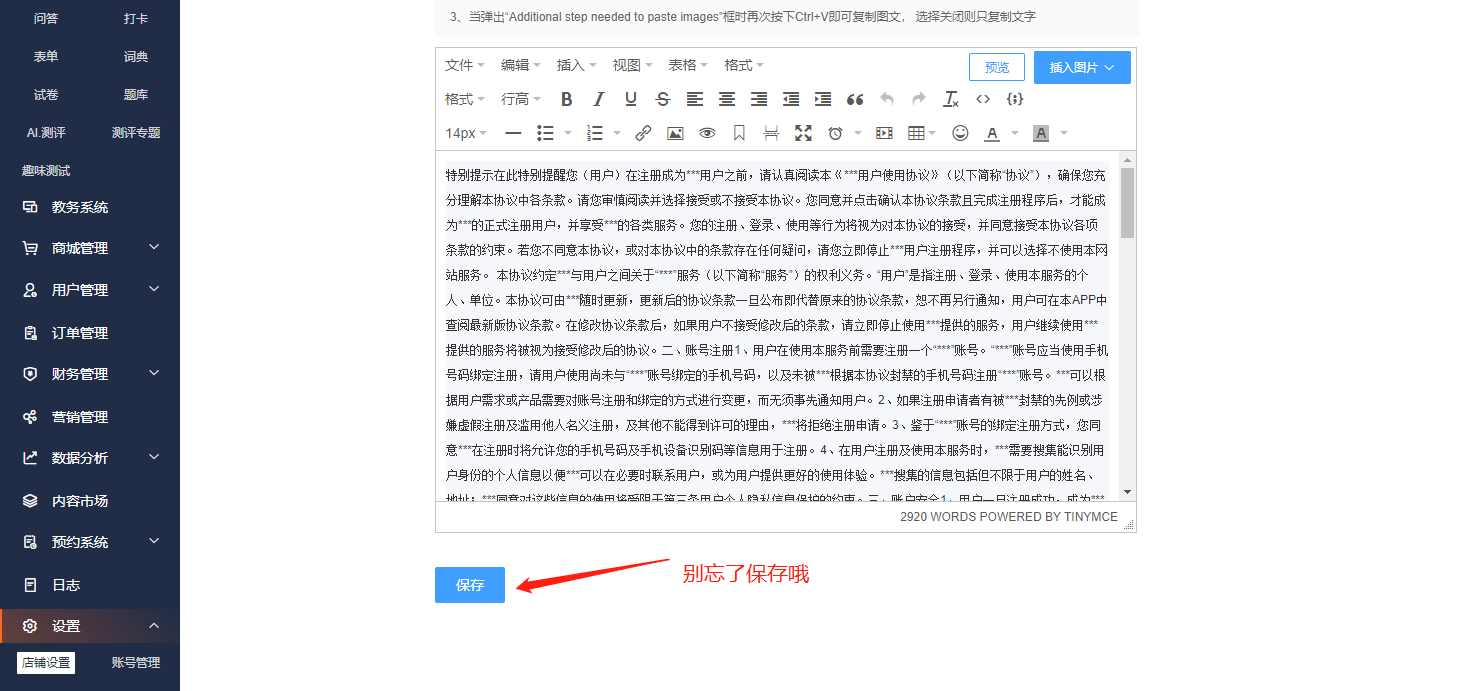Open source code view with <> icon
1459x691 pixels.
coord(983,99)
